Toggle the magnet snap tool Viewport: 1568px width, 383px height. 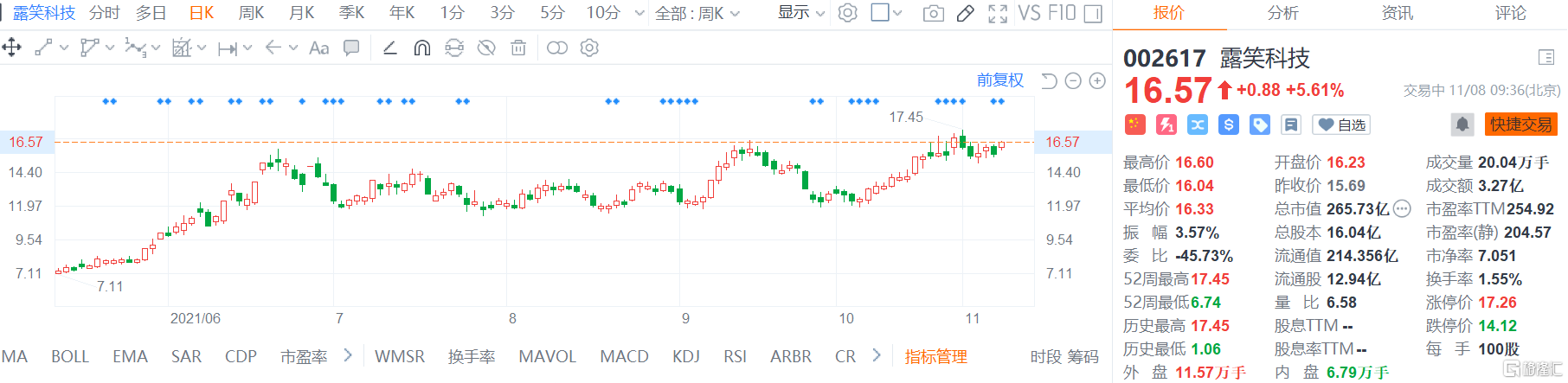422,48
